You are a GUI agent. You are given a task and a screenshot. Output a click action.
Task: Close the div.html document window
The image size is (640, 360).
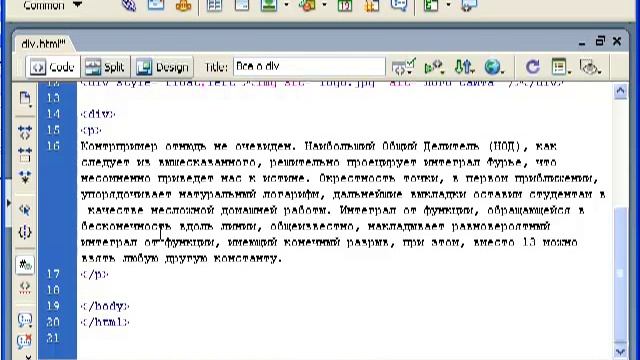tap(617, 41)
